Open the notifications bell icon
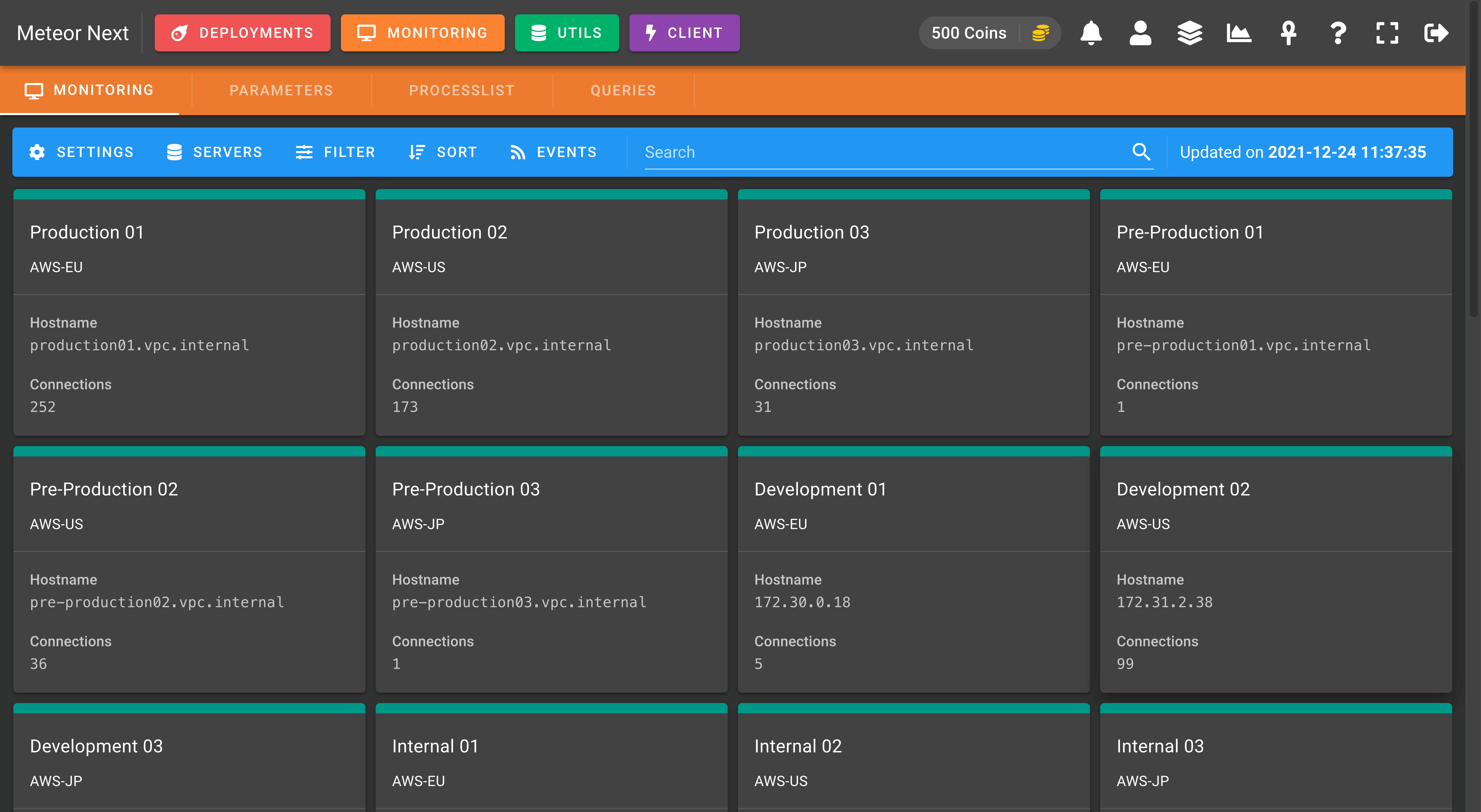The height and width of the screenshot is (812, 1481). point(1091,33)
